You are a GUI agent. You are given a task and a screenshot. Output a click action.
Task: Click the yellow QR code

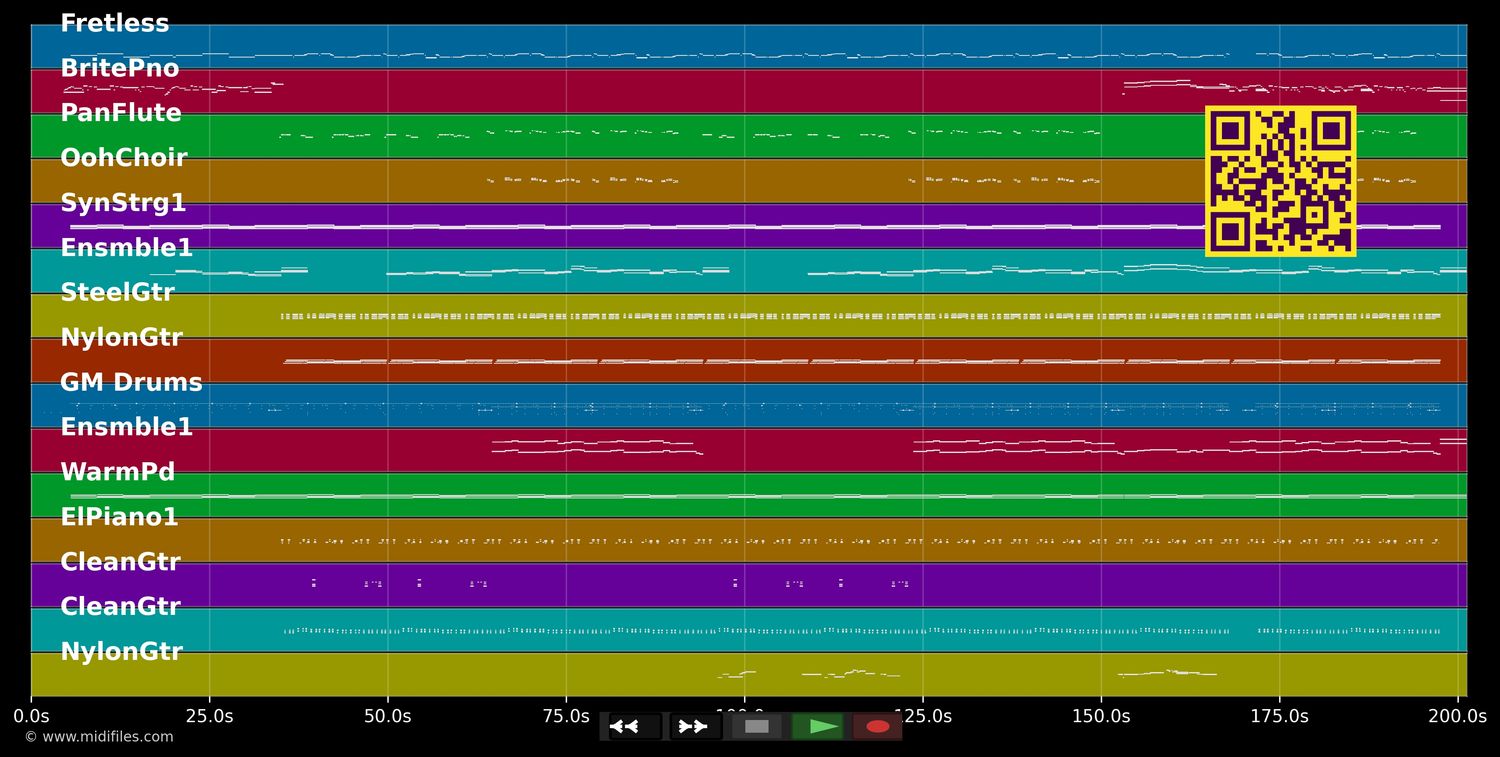tap(1280, 181)
